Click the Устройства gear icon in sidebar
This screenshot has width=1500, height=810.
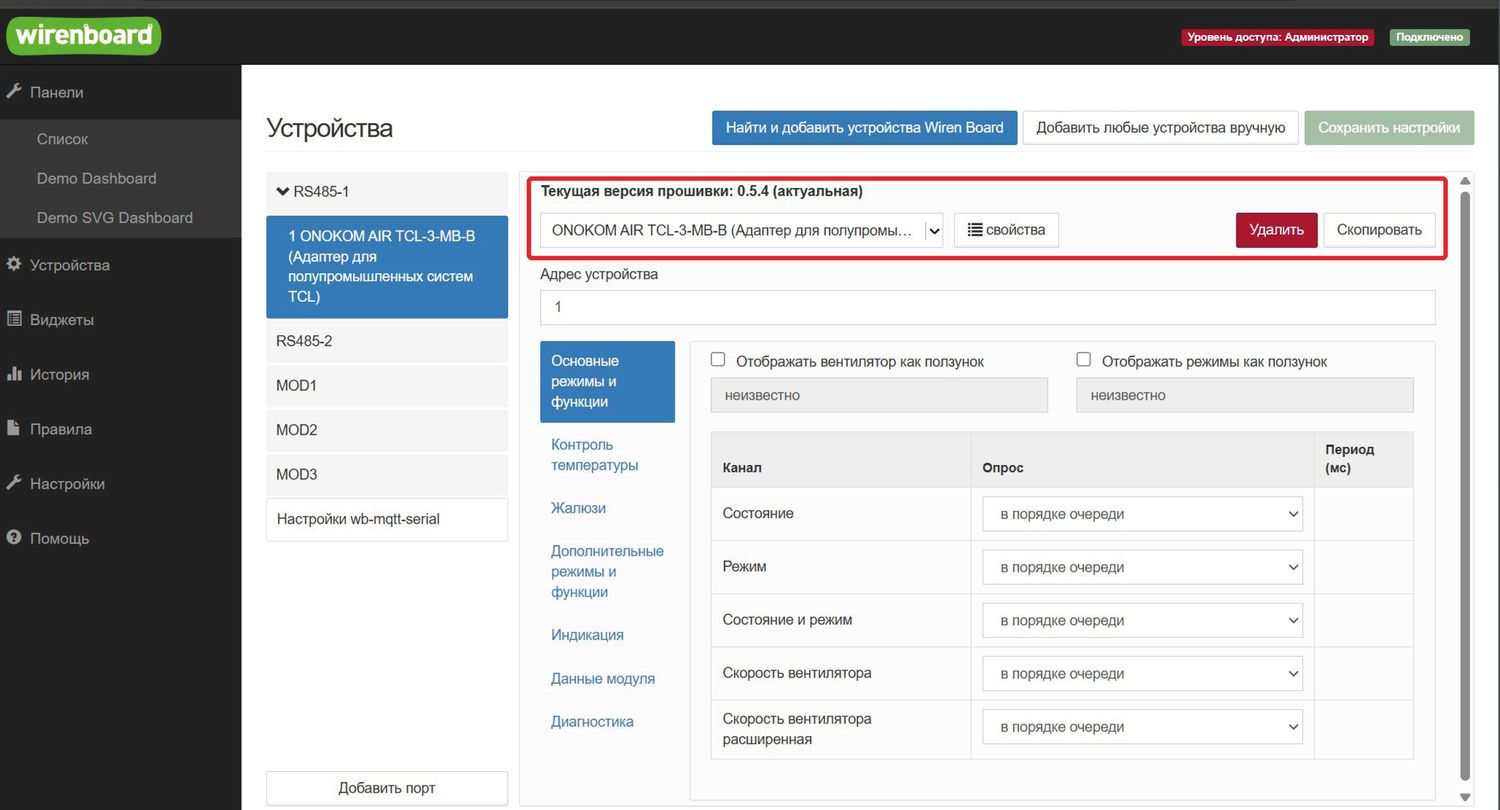(x=14, y=265)
